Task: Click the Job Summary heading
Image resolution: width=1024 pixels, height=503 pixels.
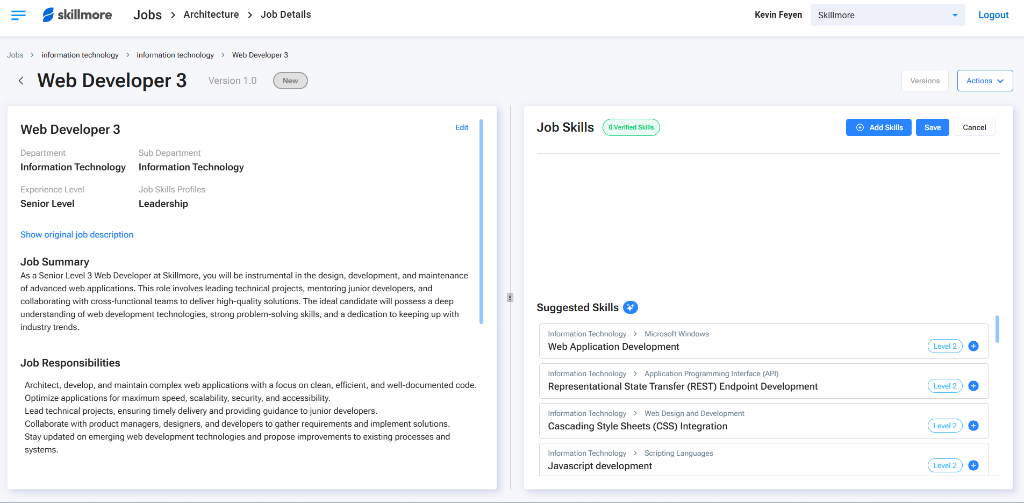Action: coord(55,262)
